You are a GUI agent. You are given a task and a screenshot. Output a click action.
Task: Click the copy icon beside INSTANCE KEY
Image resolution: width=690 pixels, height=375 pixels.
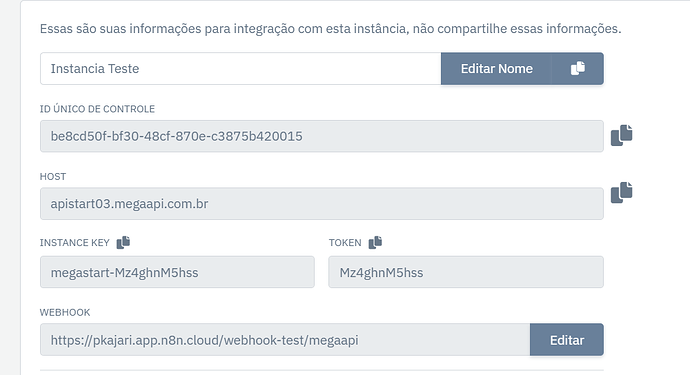pos(123,243)
